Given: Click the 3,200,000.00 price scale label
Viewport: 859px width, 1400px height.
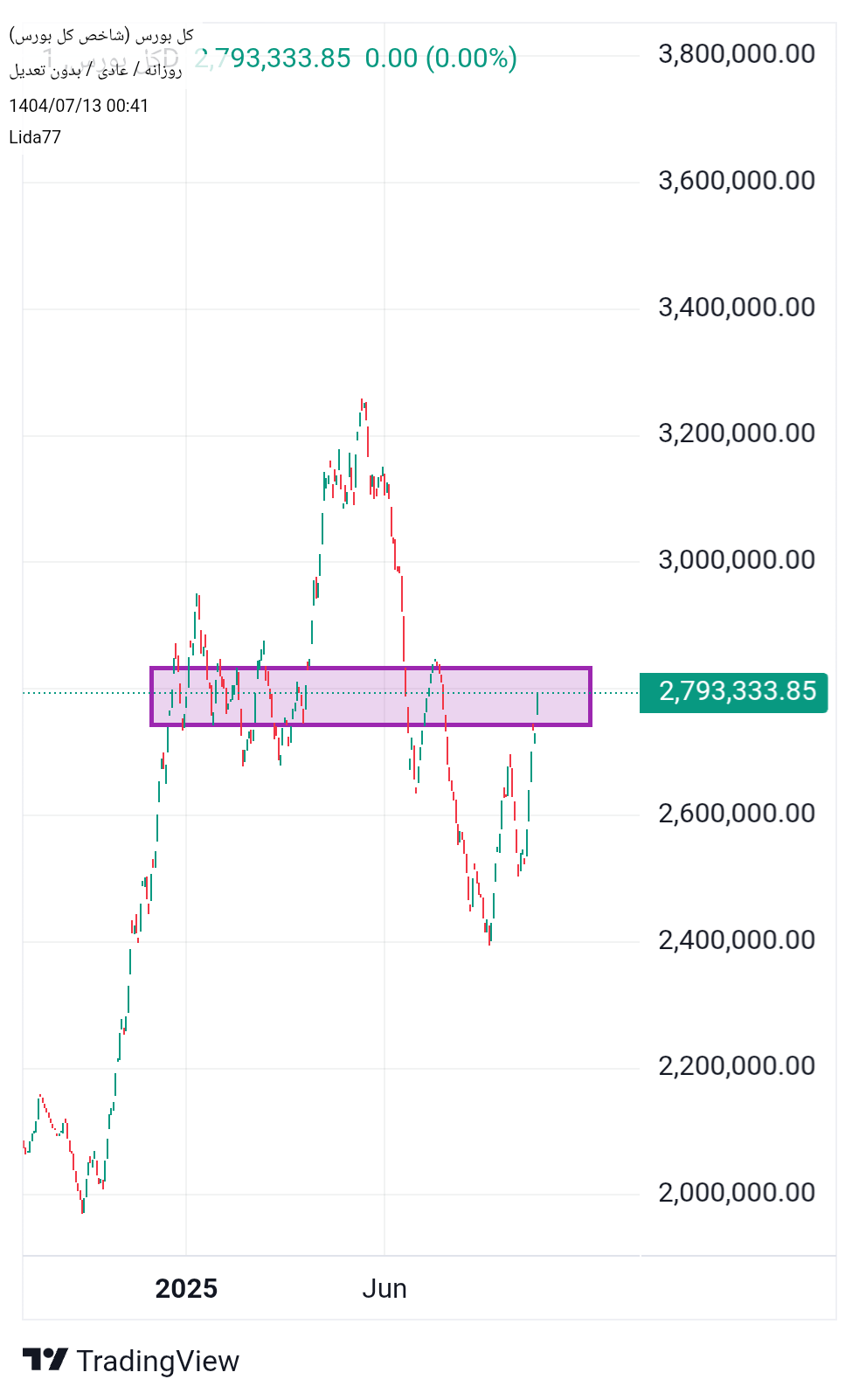Looking at the screenshot, I should (x=737, y=433).
